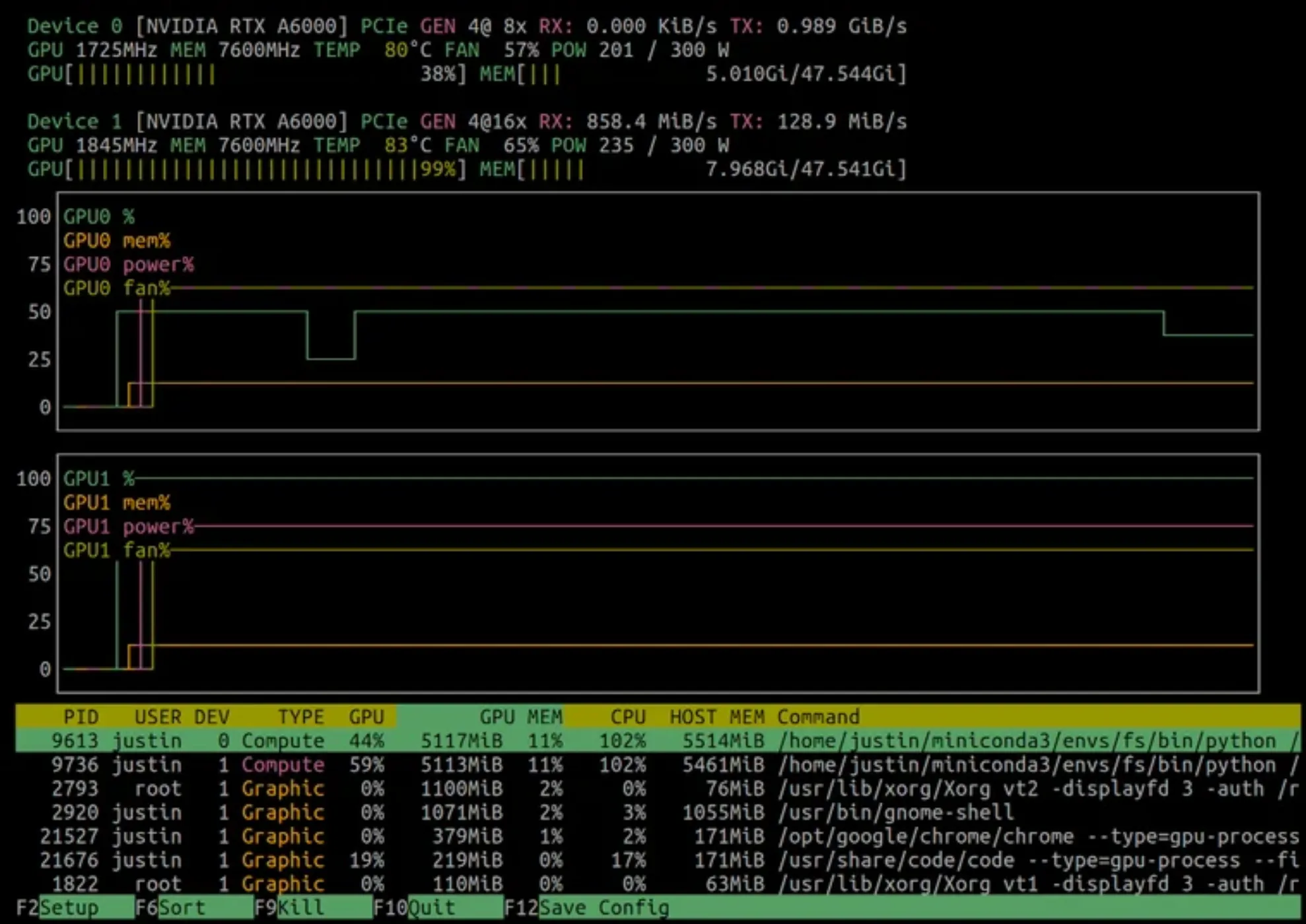Click the GPU0 mem% legend label
Image resolution: width=1306 pixels, height=924 pixels.
[x=118, y=240]
